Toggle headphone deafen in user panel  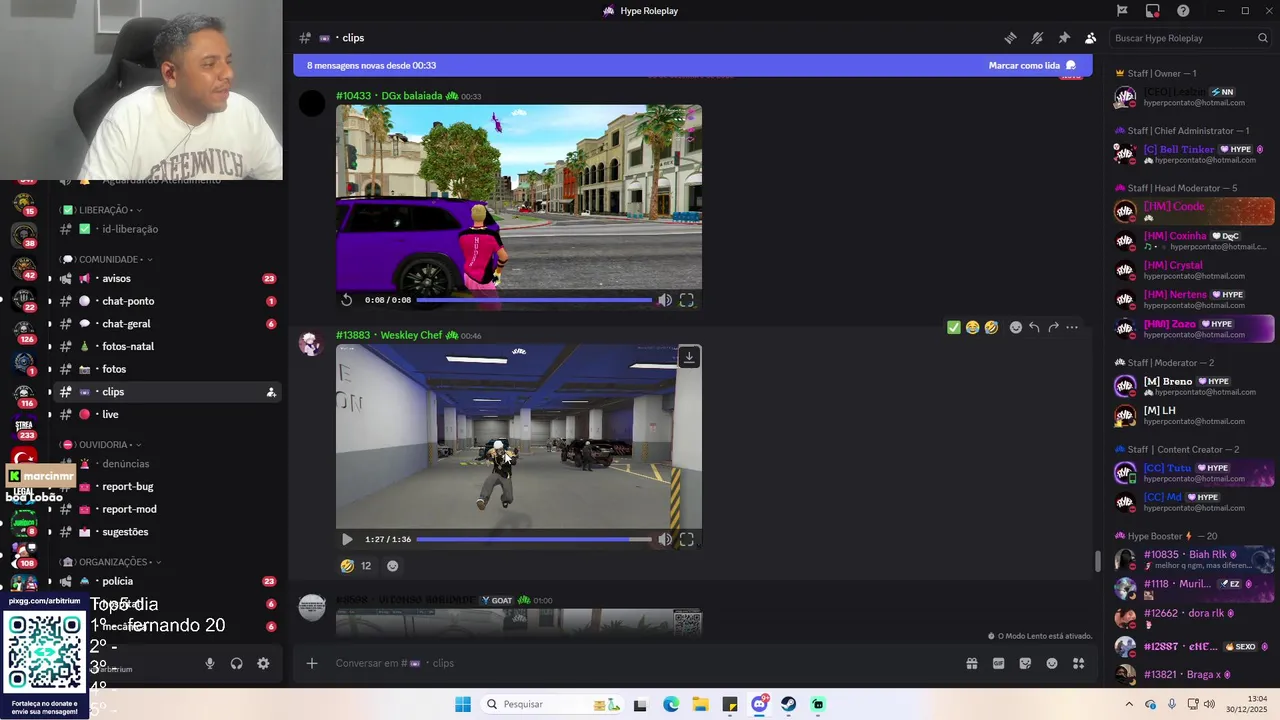coord(237,663)
